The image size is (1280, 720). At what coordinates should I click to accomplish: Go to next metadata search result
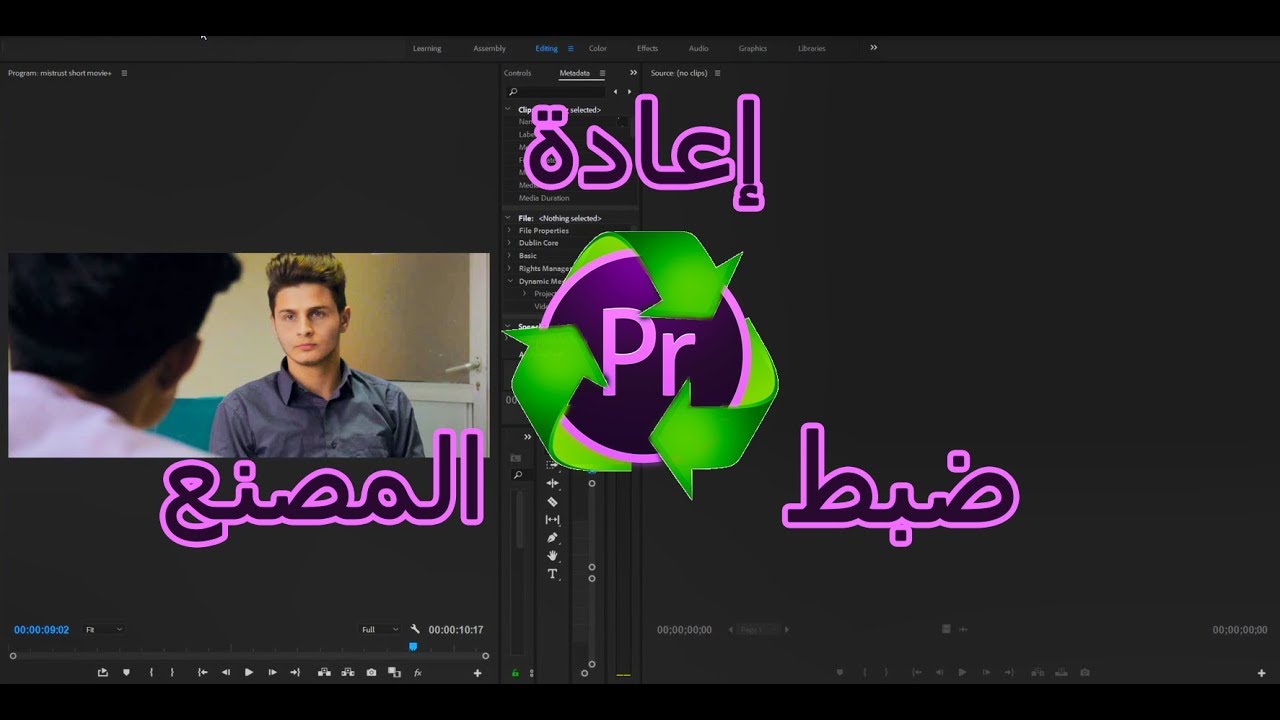[x=629, y=92]
